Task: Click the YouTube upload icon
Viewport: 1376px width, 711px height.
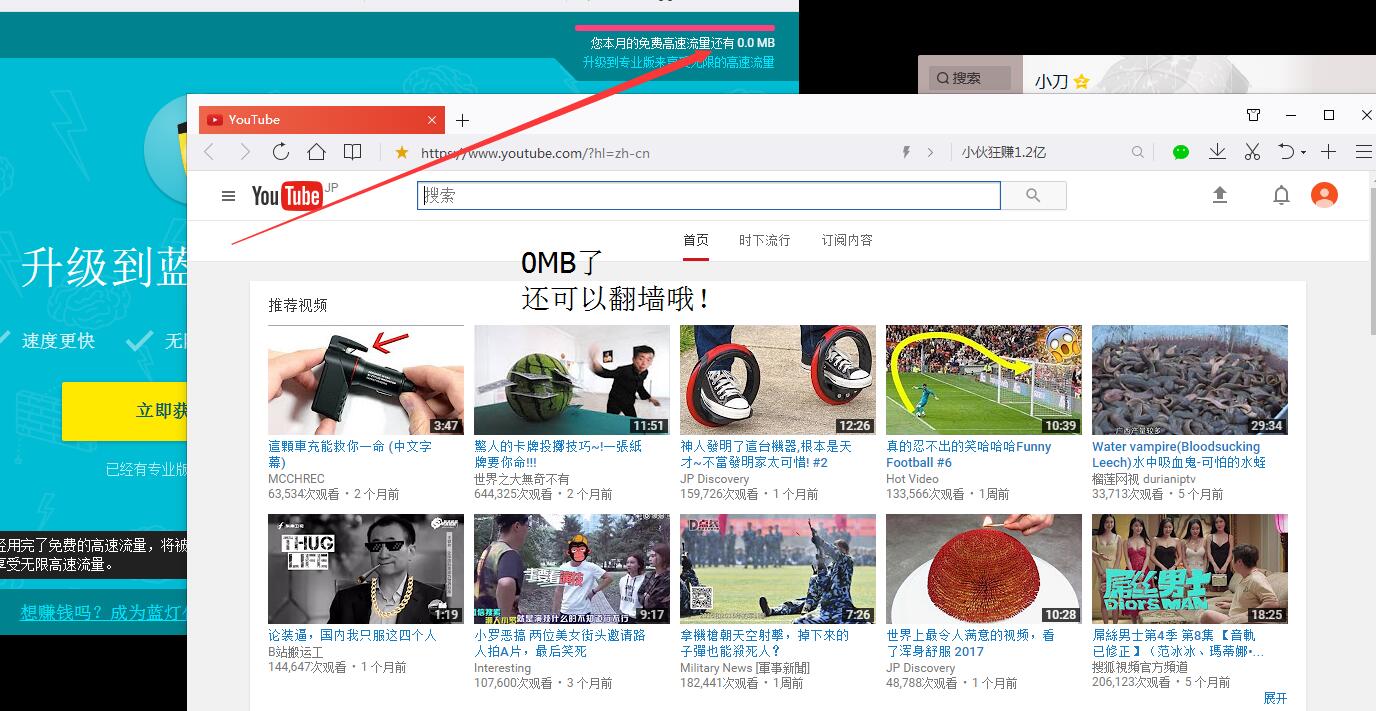Action: (1220, 195)
